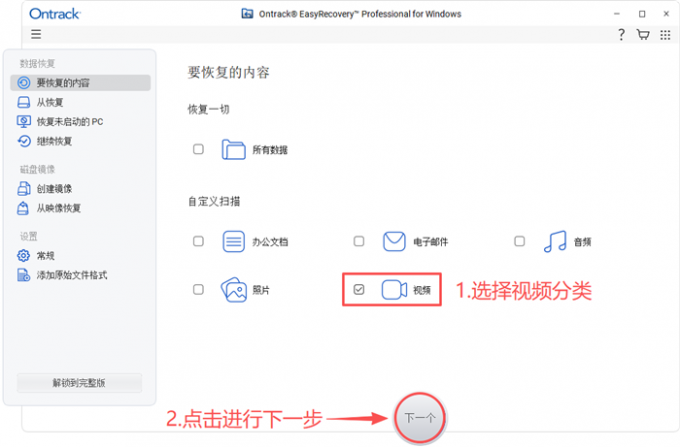Open the hamburger menu
This screenshot has width=680, height=447.
point(36,34)
